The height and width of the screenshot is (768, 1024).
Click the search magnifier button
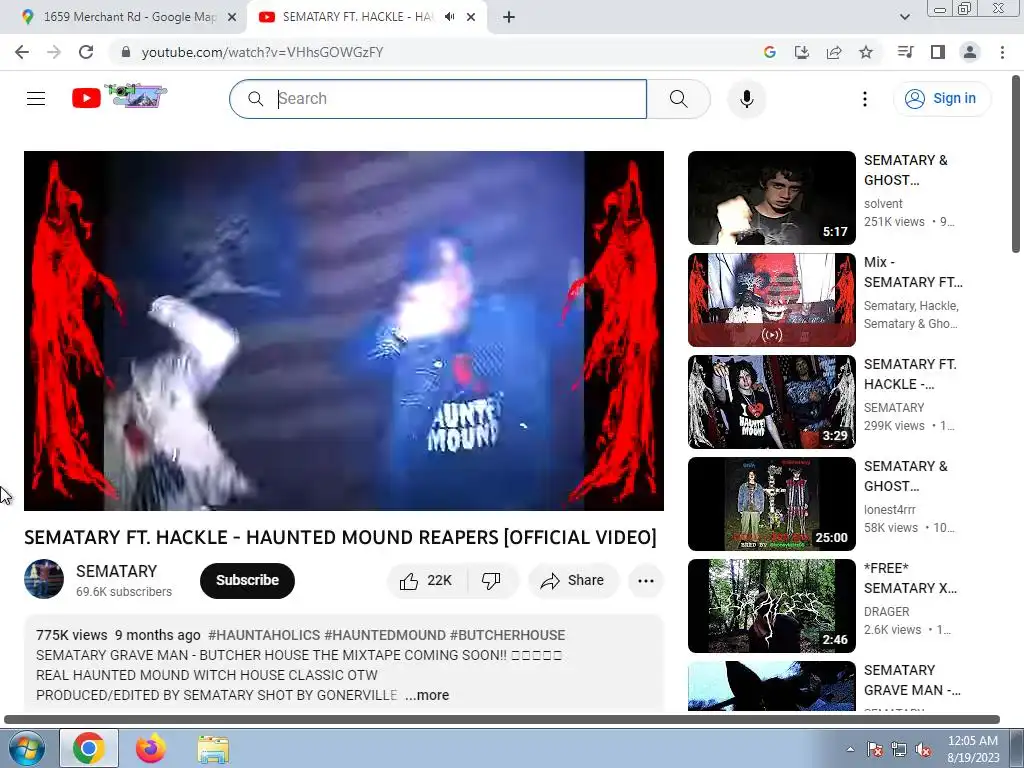679,99
